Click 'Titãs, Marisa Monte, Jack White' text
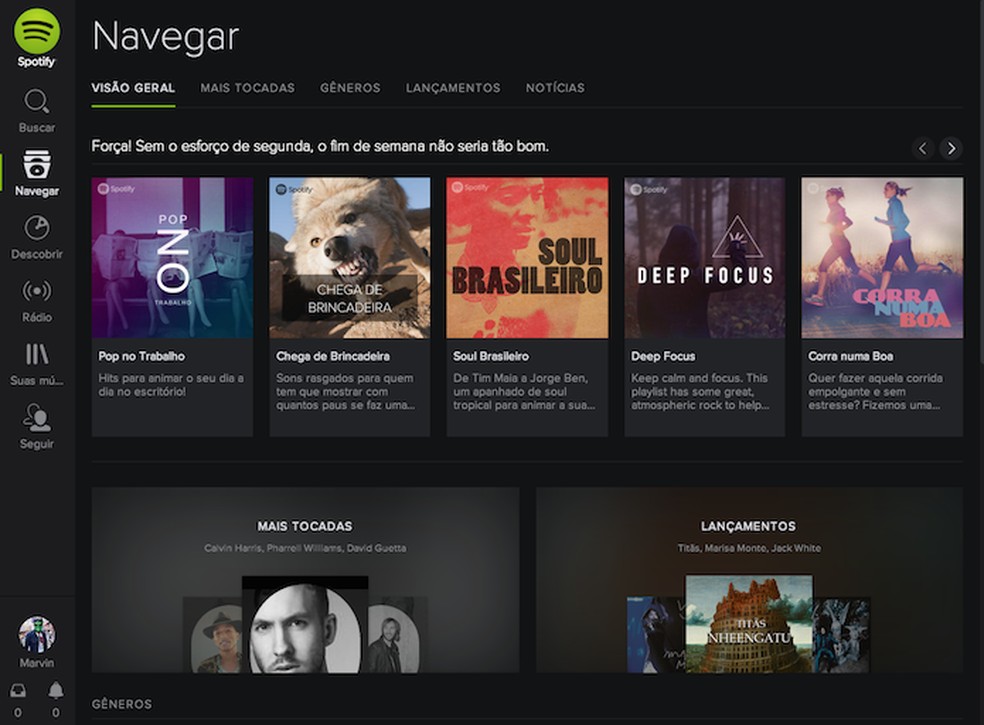The image size is (984, 725). 749,548
